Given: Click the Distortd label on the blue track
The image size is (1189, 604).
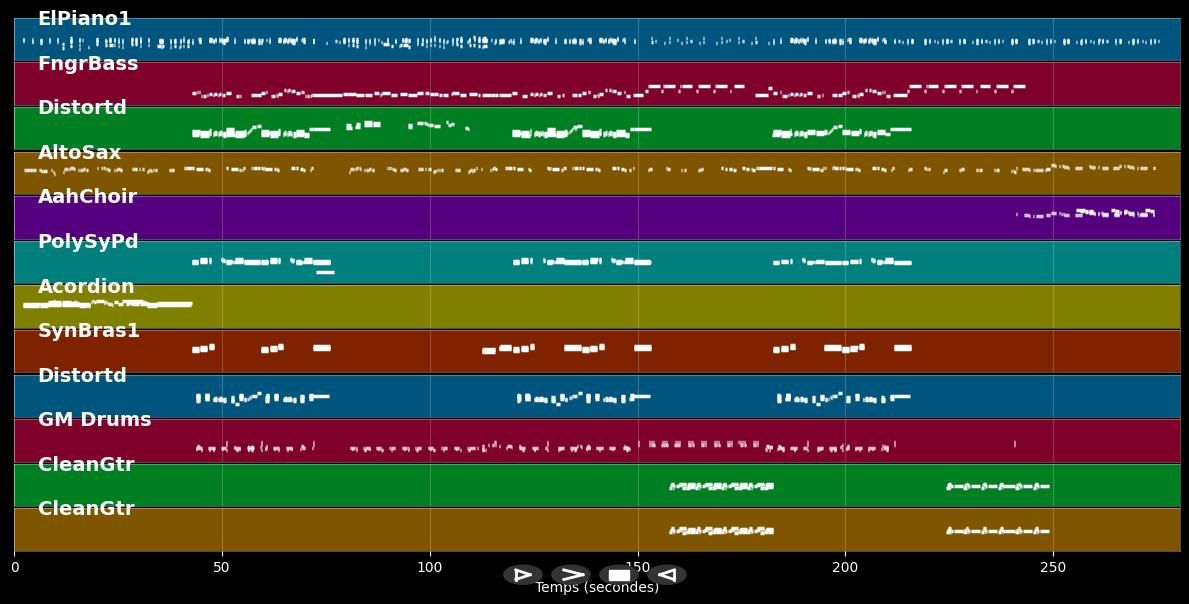Looking at the screenshot, I should [82, 376].
